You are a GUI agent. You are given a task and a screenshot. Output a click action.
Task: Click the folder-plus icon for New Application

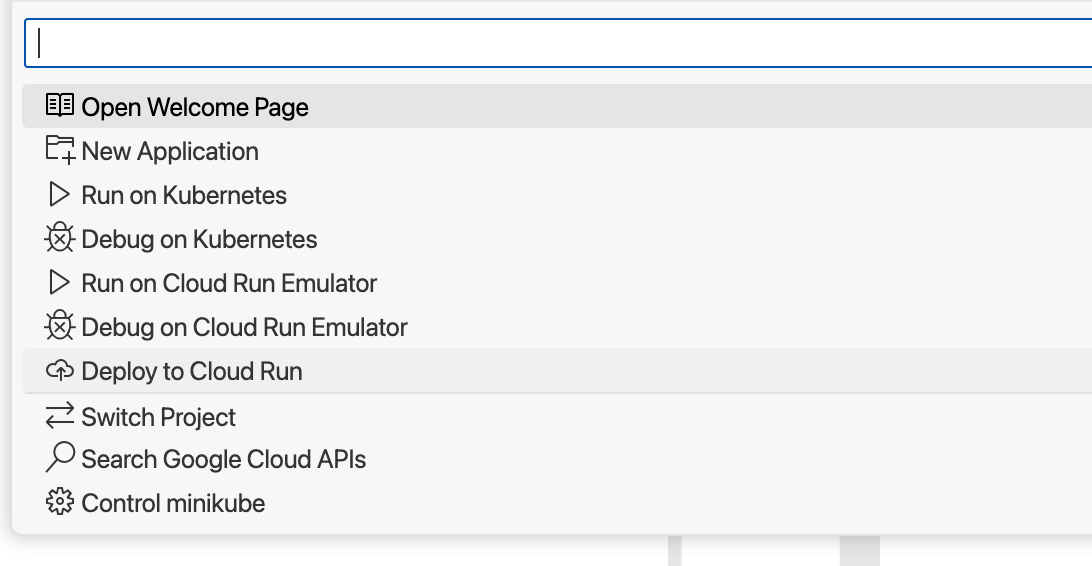(x=60, y=150)
